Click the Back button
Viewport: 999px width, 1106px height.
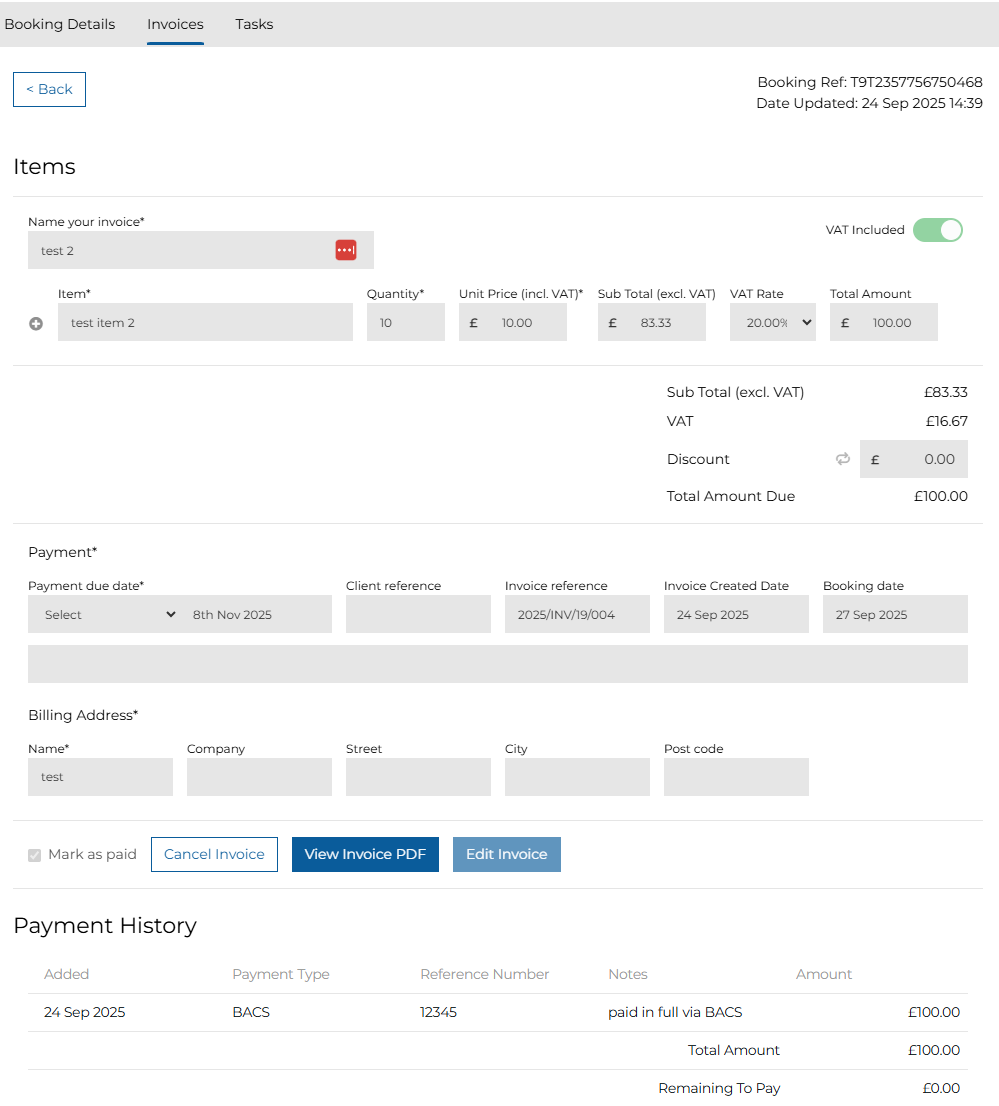pos(49,89)
